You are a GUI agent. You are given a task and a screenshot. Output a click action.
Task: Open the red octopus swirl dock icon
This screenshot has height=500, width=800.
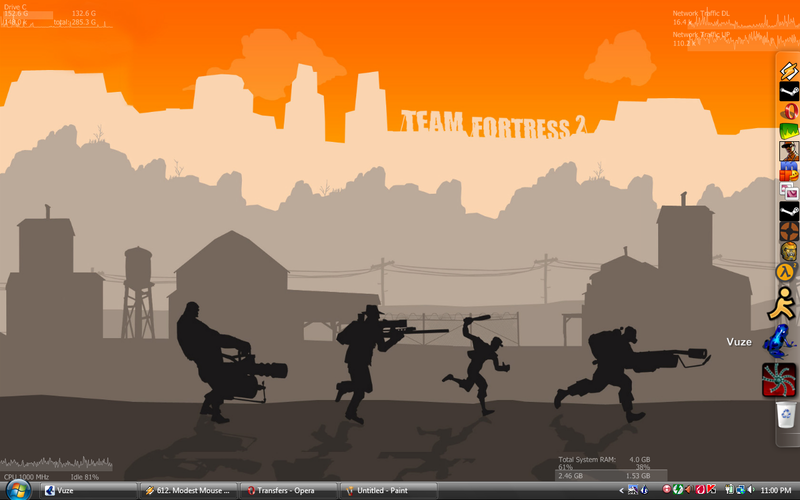[779, 380]
